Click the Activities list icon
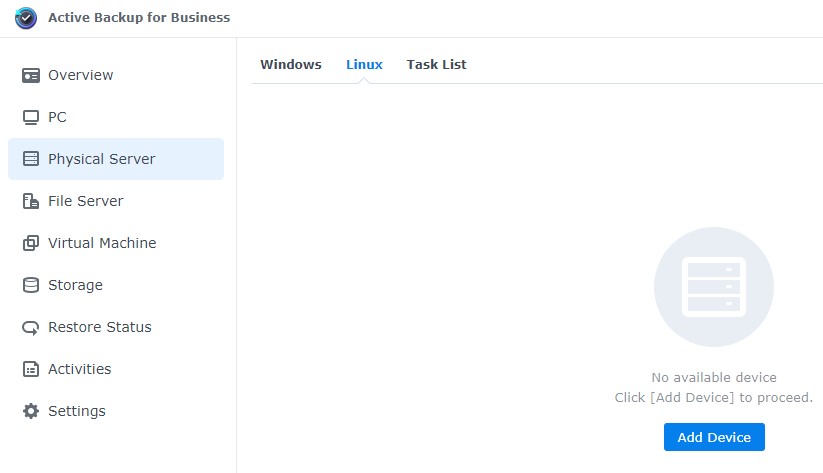 (30, 369)
